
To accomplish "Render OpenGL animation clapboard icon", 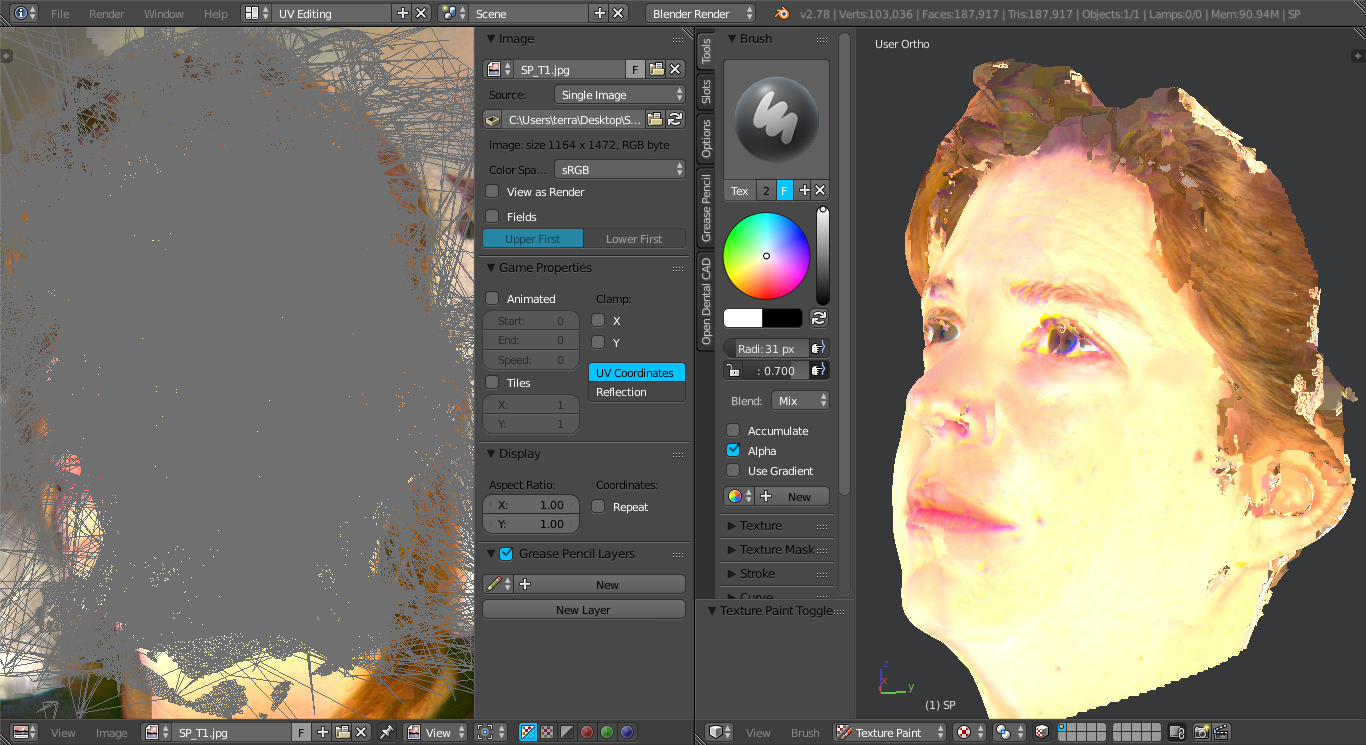I will click(x=1220, y=733).
